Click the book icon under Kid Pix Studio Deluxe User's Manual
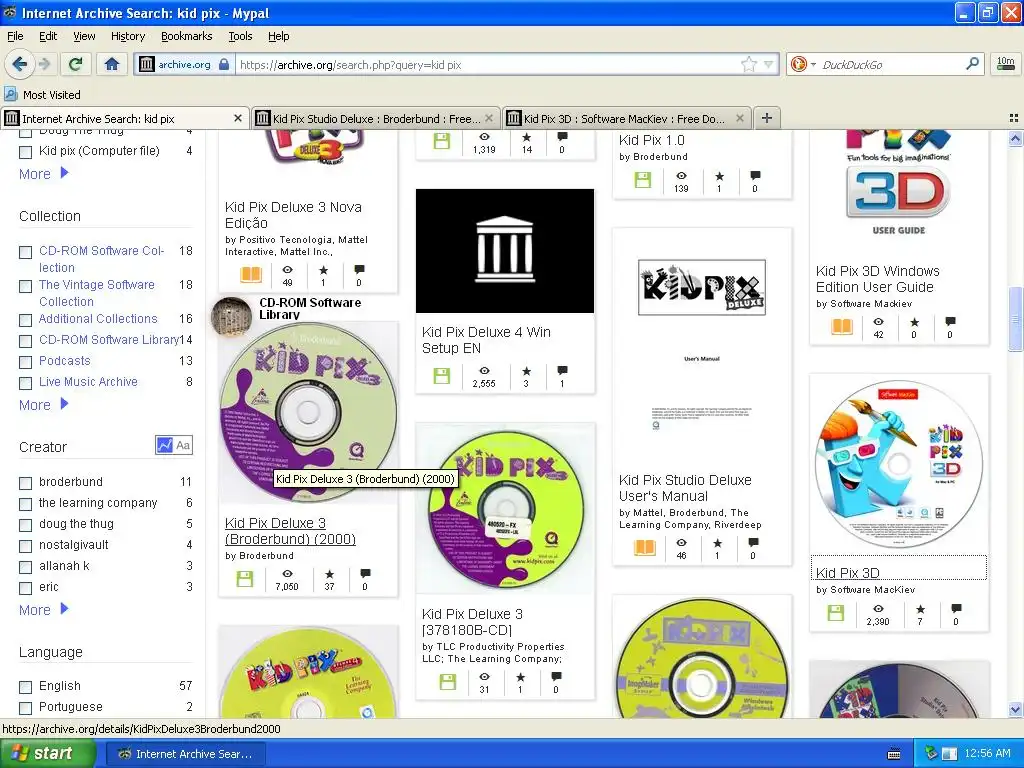The height and width of the screenshot is (768, 1024). click(x=645, y=547)
